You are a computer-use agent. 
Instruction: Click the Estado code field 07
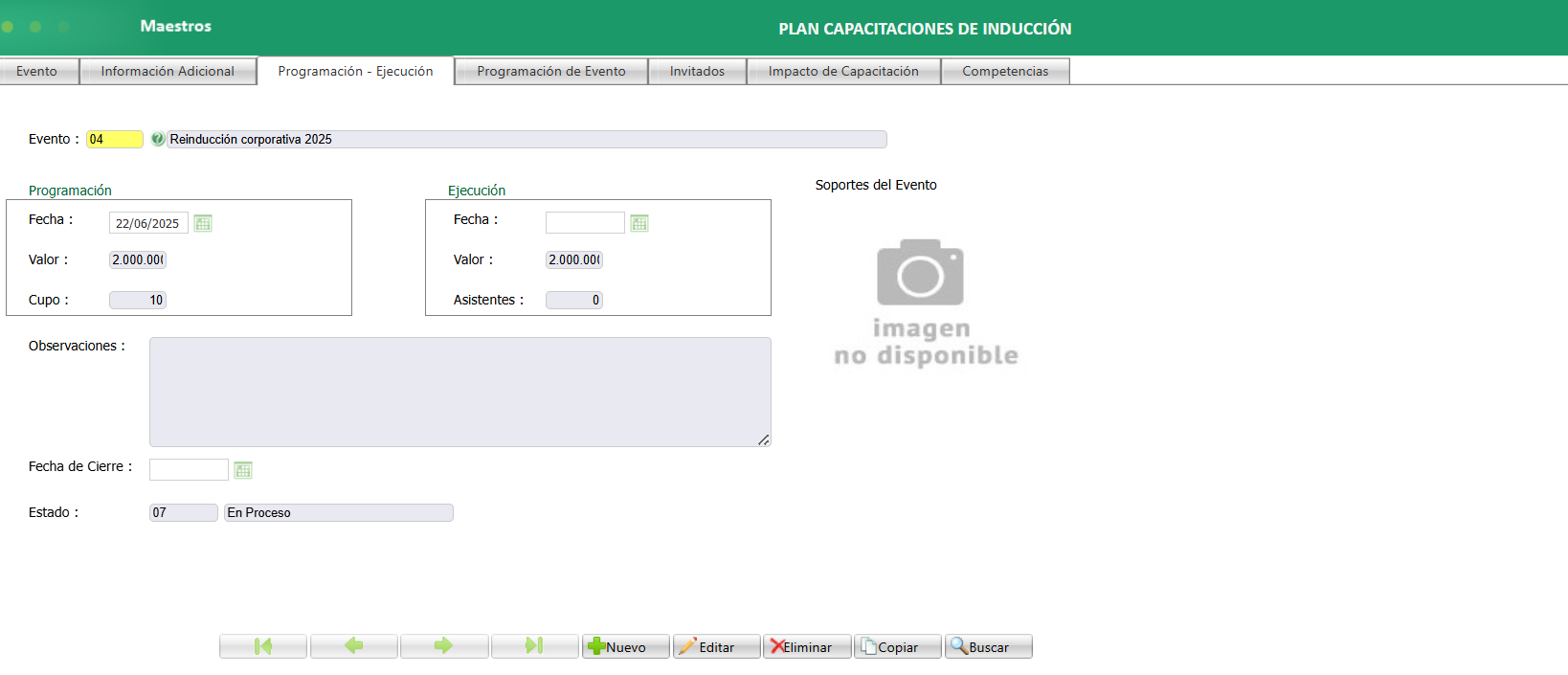(184, 512)
